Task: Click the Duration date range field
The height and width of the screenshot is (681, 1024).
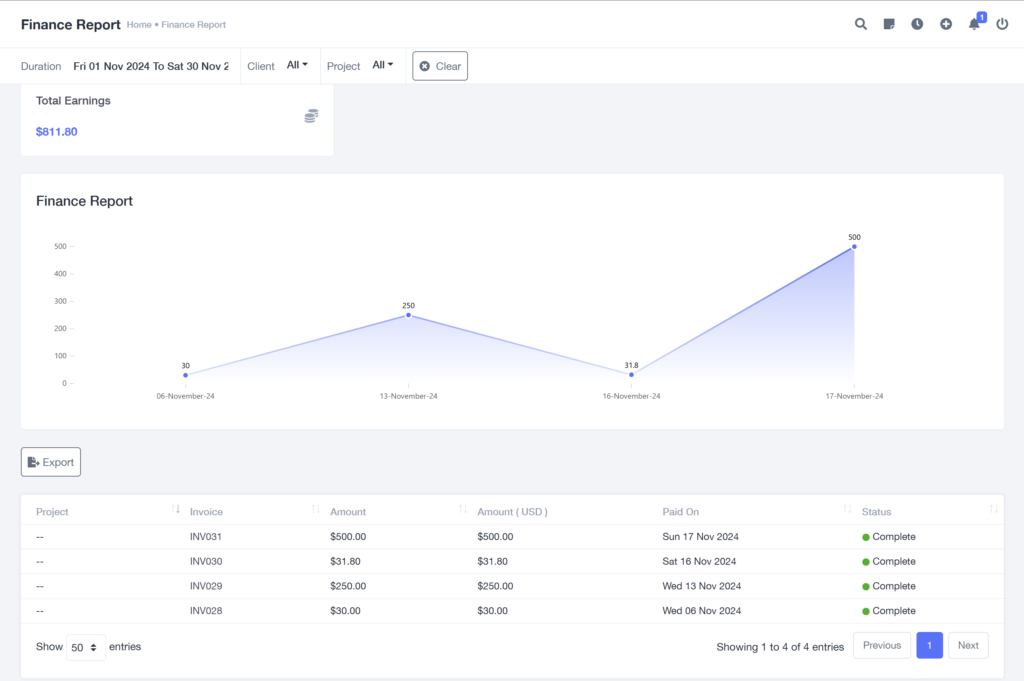Action: coord(151,66)
